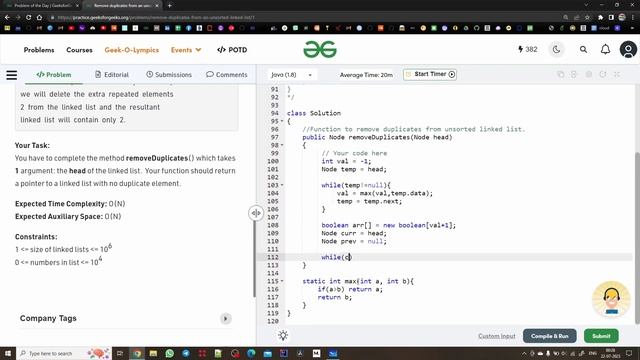Copy code using editor copy icon
This screenshot has height=360, width=640.
point(561,74)
